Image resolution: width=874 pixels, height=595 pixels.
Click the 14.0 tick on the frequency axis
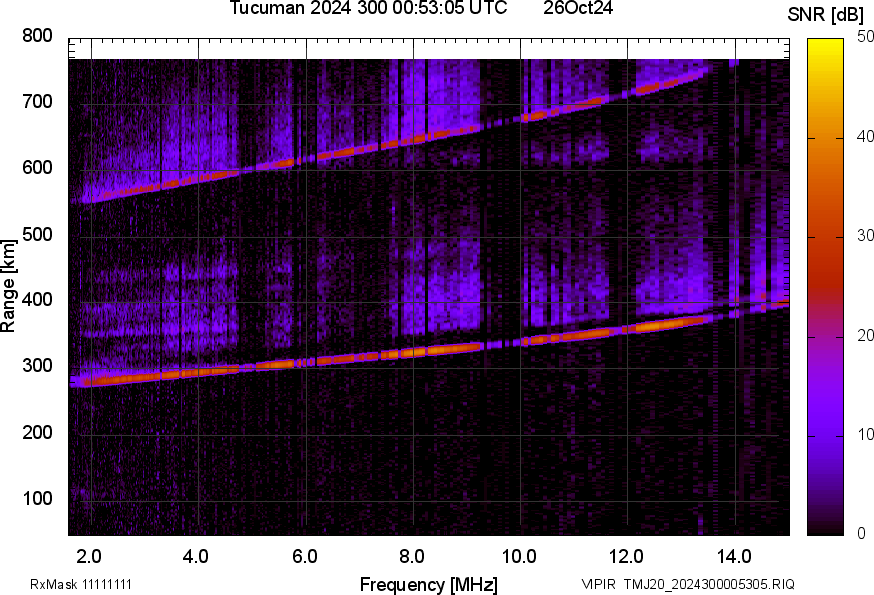[734, 556]
